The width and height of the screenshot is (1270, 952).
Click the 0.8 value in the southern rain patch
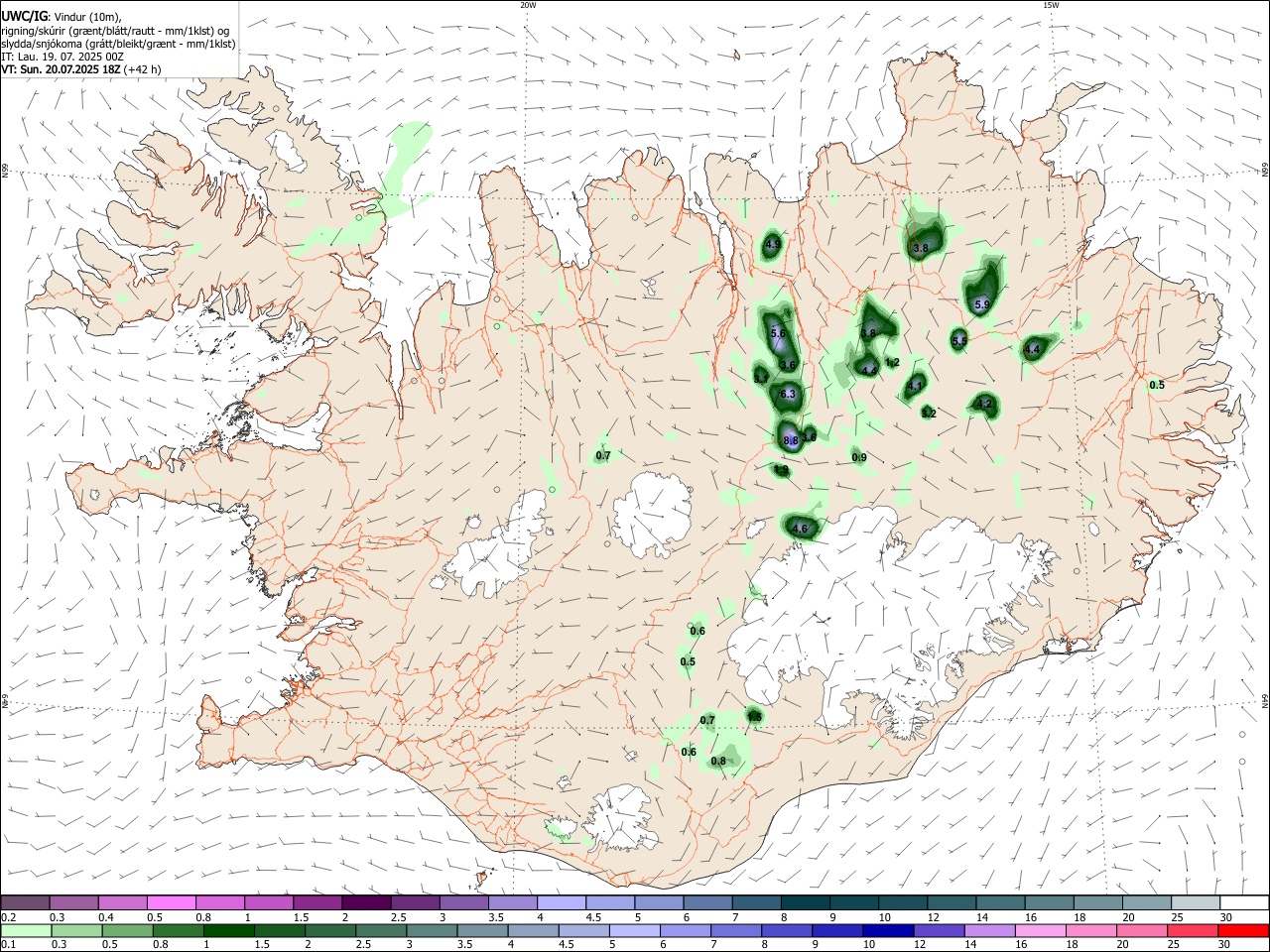[719, 762]
